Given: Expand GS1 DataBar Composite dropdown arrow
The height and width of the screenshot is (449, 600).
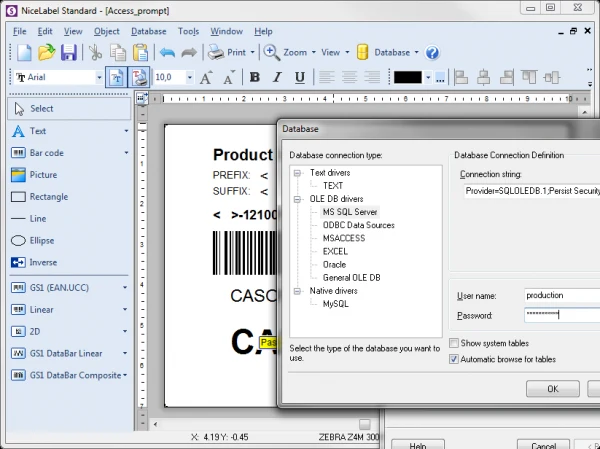Looking at the screenshot, I should pos(125,375).
